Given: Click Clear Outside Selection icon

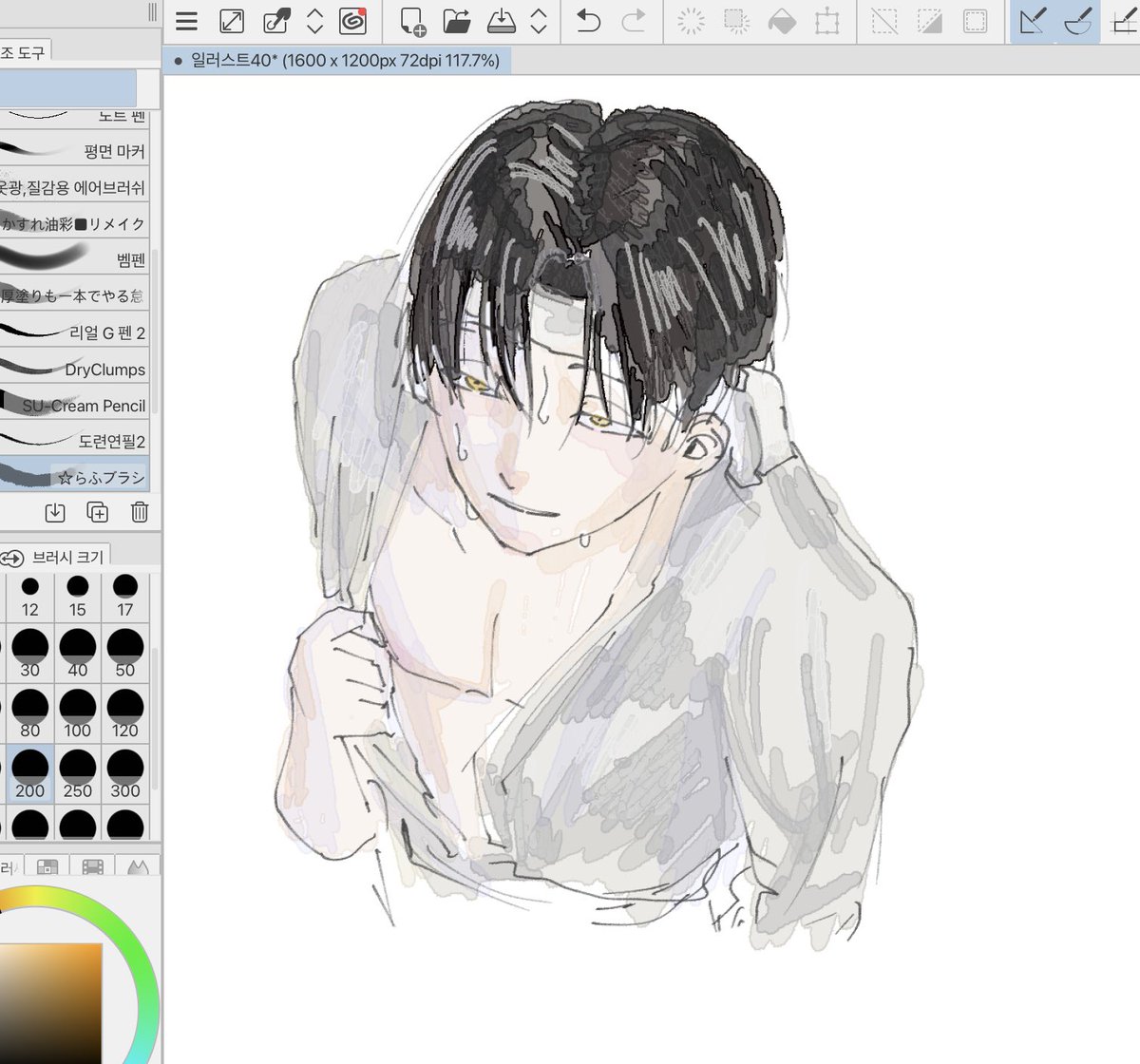Looking at the screenshot, I should pos(736,21).
